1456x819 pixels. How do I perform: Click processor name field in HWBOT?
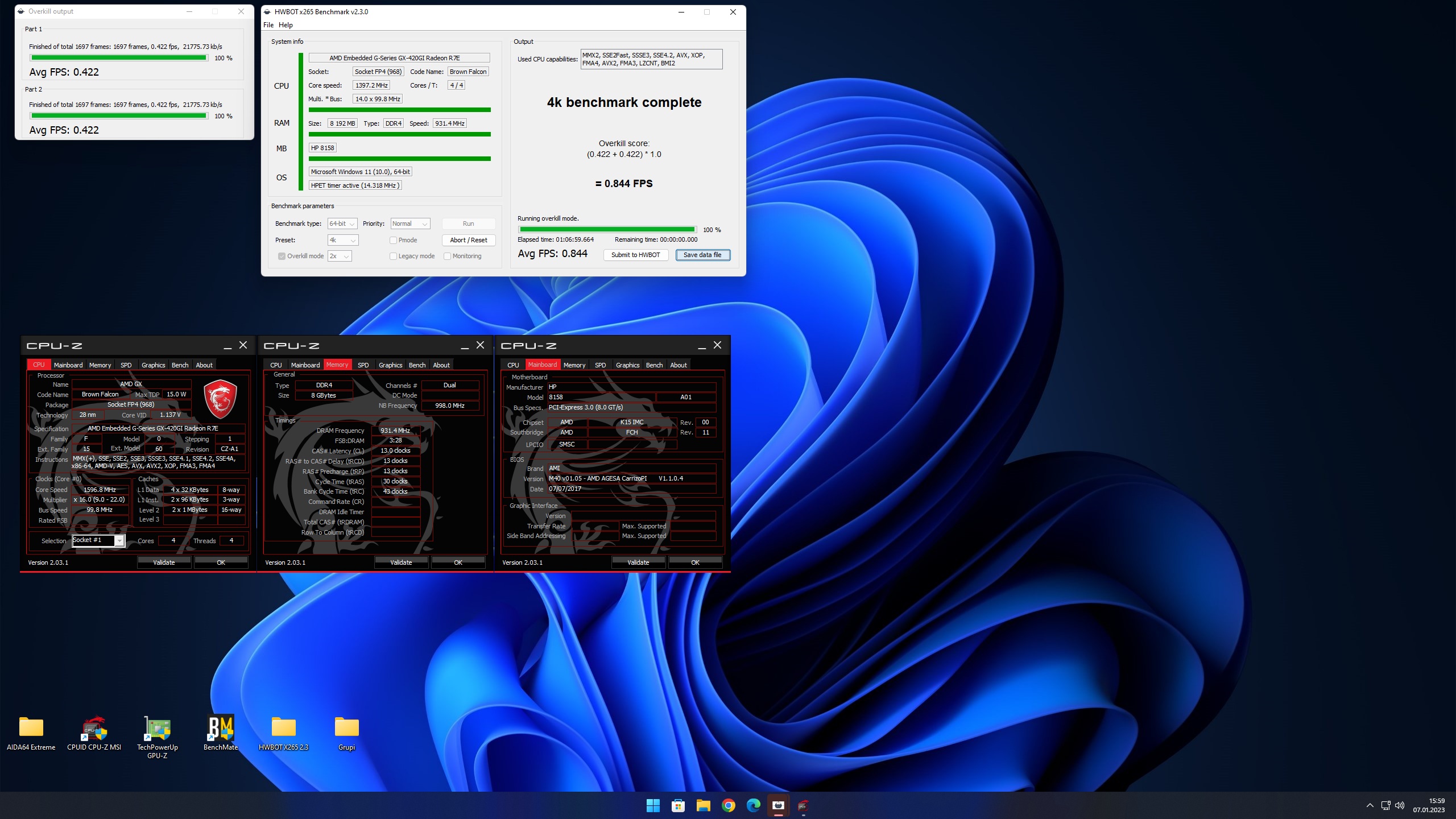coord(399,58)
